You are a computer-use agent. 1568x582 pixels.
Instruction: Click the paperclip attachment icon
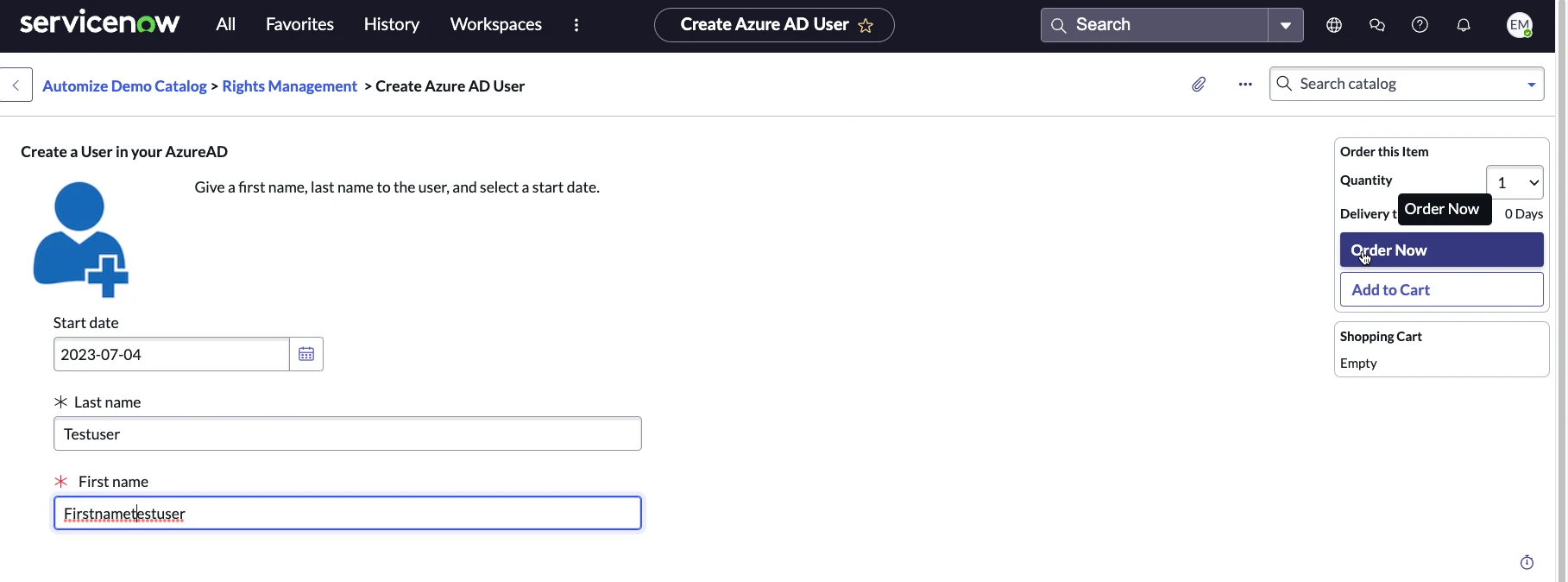pyautogui.click(x=1199, y=85)
